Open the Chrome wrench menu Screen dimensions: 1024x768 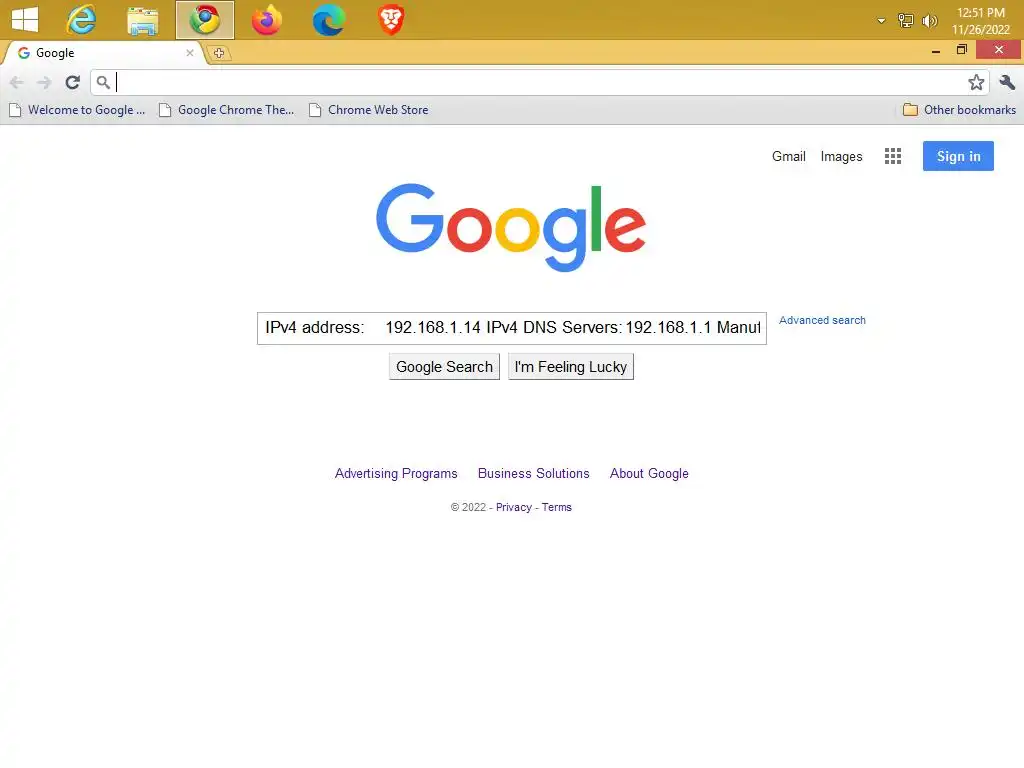pos(1007,82)
